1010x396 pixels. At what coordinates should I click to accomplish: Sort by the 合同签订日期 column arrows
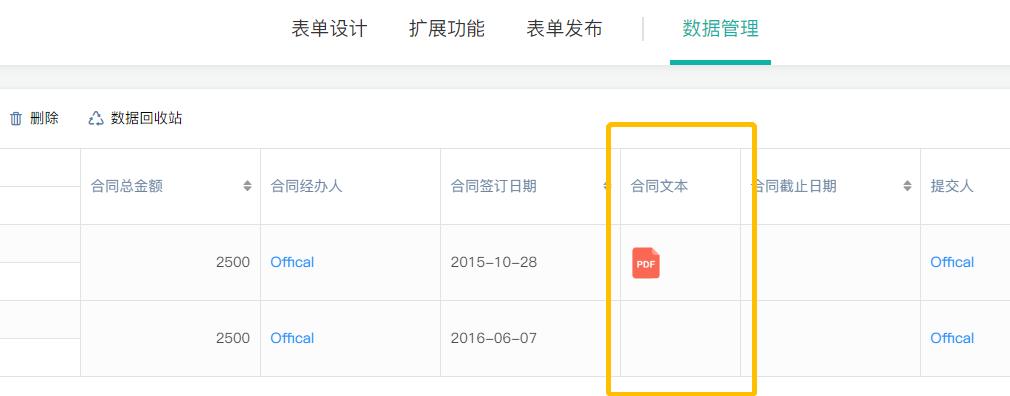(x=606, y=186)
